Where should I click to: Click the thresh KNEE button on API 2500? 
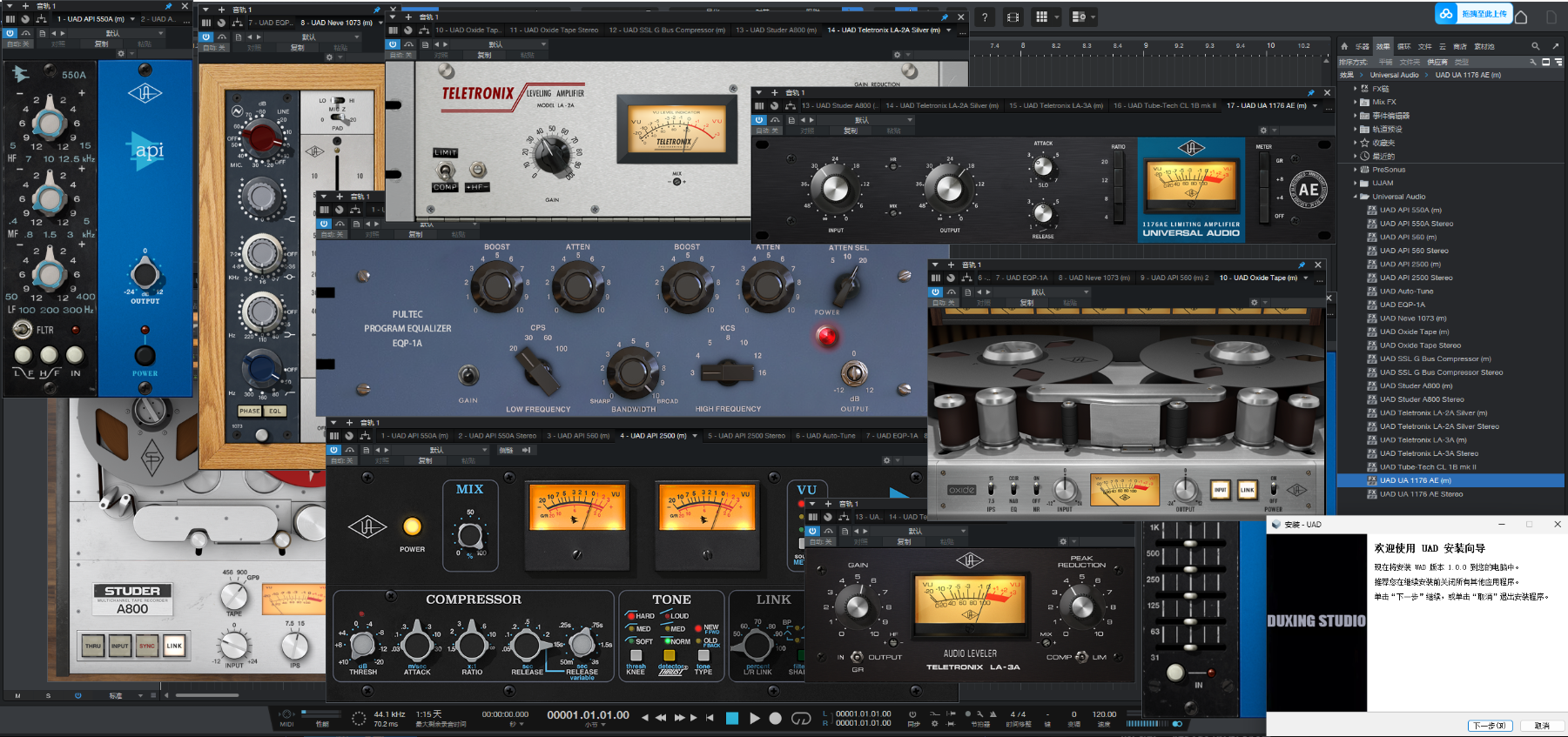pyautogui.click(x=636, y=655)
